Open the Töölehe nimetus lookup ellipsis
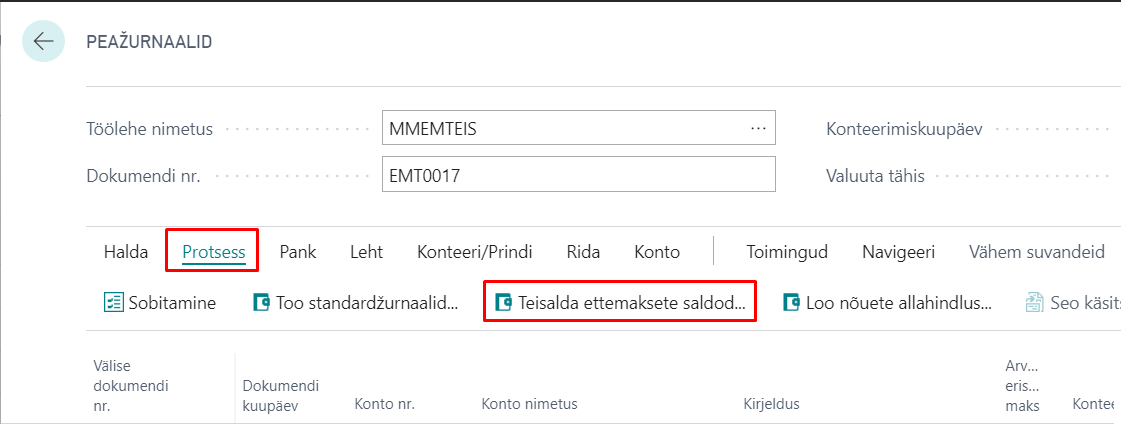The height and width of the screenshot is (424, 1121). (757, 129)
